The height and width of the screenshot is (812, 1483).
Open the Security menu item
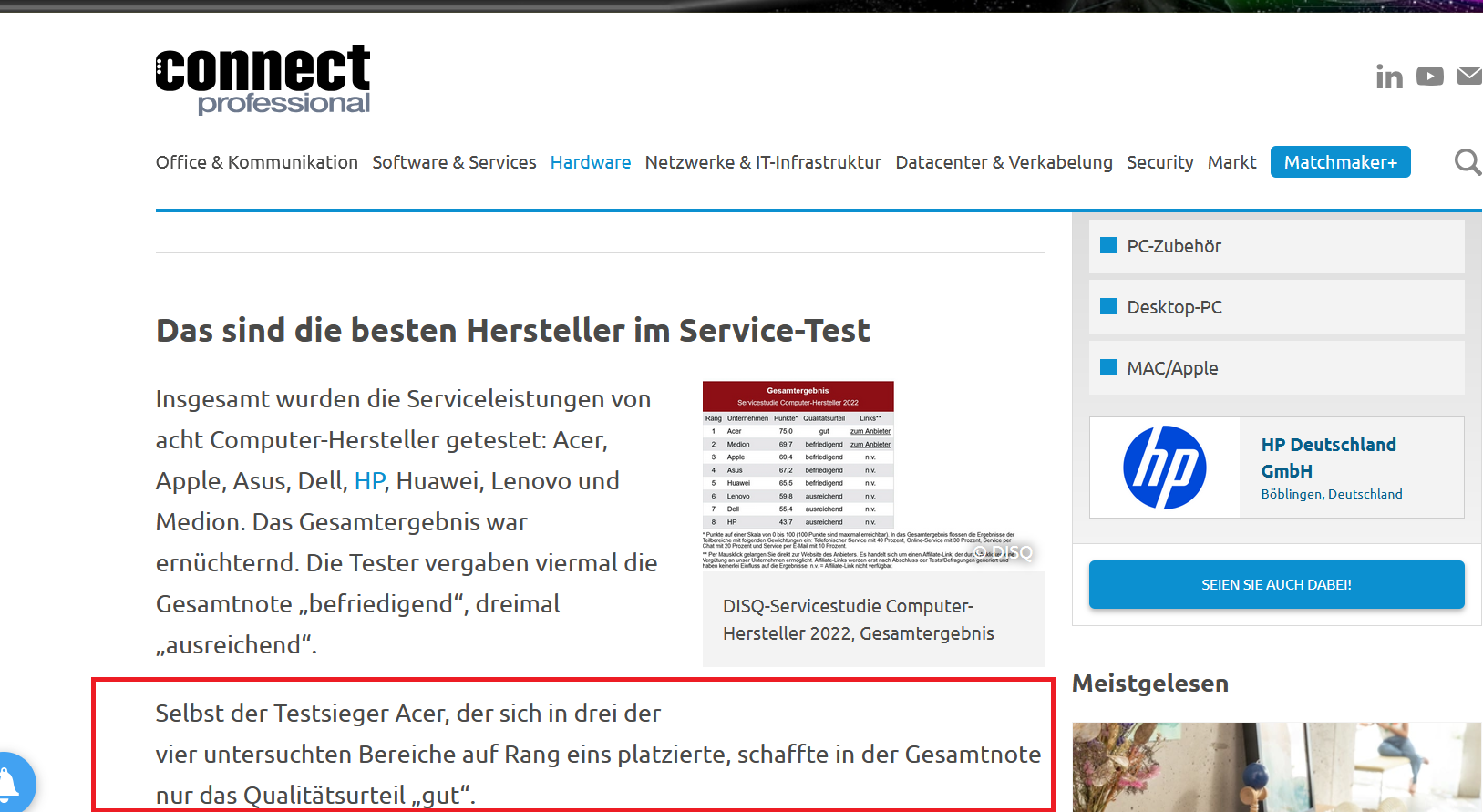coord(1159,162)
